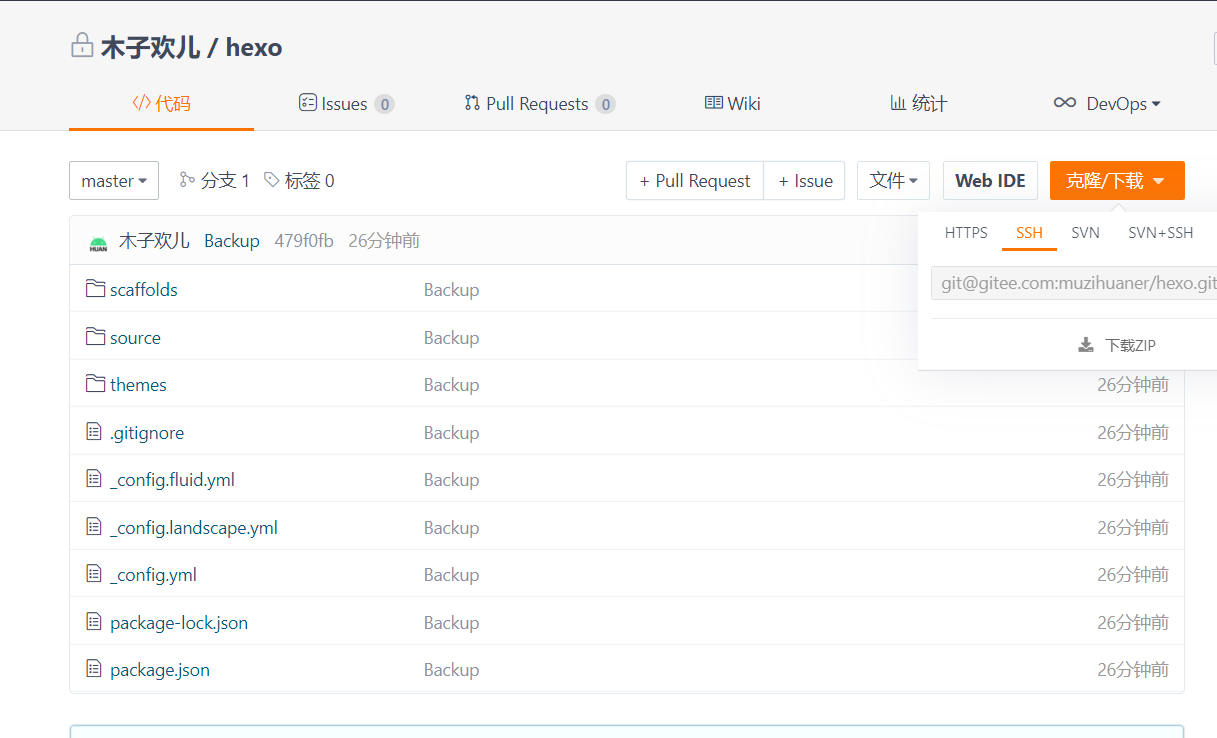The image size is (1217, 738).
Task: Launch the Web IDE
Action: point(990,181)
